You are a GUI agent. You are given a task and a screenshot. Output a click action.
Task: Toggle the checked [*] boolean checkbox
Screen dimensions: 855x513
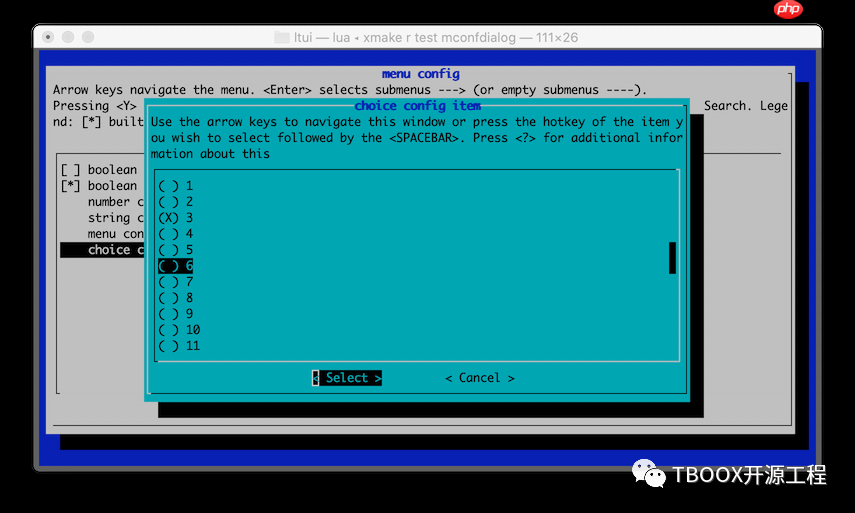point(70,186)
